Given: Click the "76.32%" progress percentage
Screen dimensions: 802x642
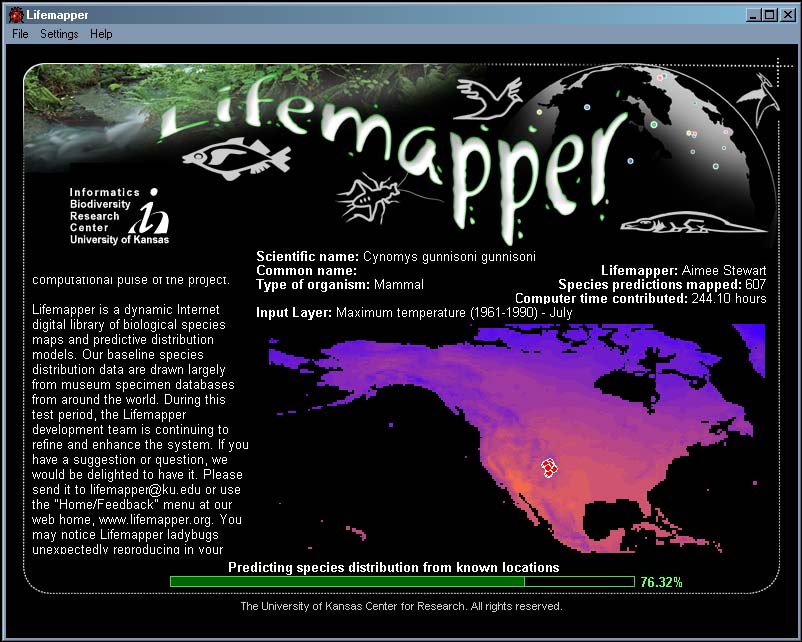Looking at the screenshot, I should pos(661,582).
